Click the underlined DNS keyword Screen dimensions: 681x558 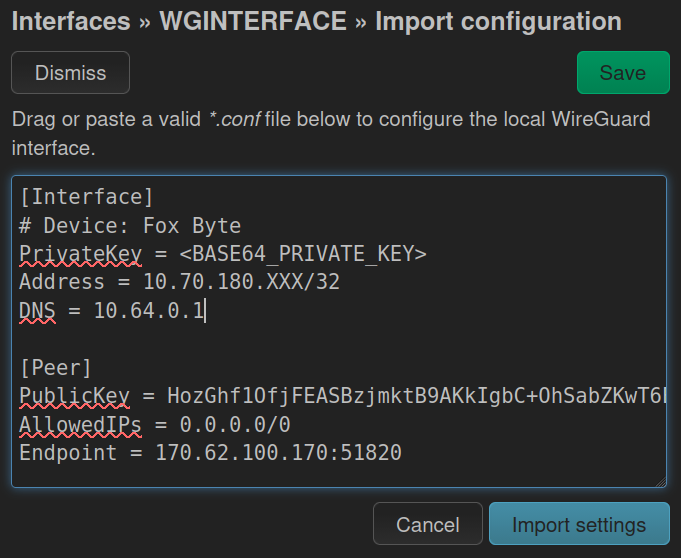[37, 311]
